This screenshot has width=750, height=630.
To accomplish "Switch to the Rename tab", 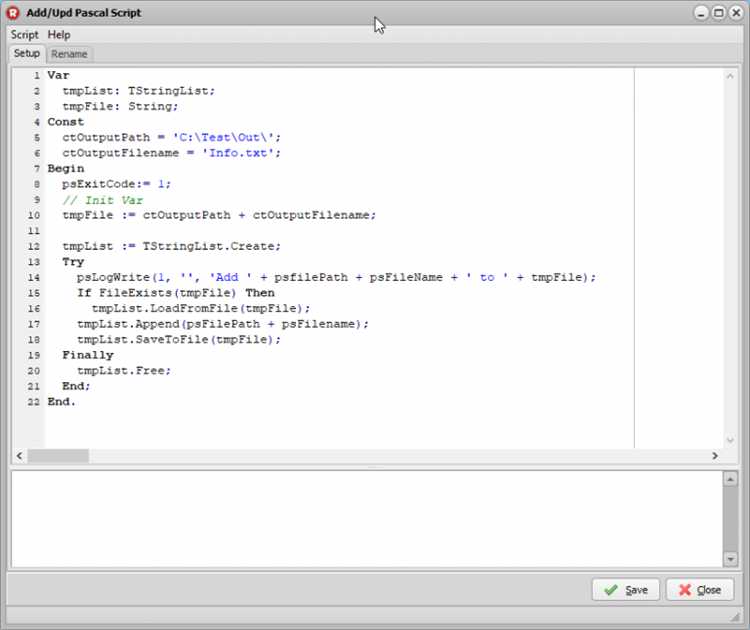I will click(x=69, y=54).
